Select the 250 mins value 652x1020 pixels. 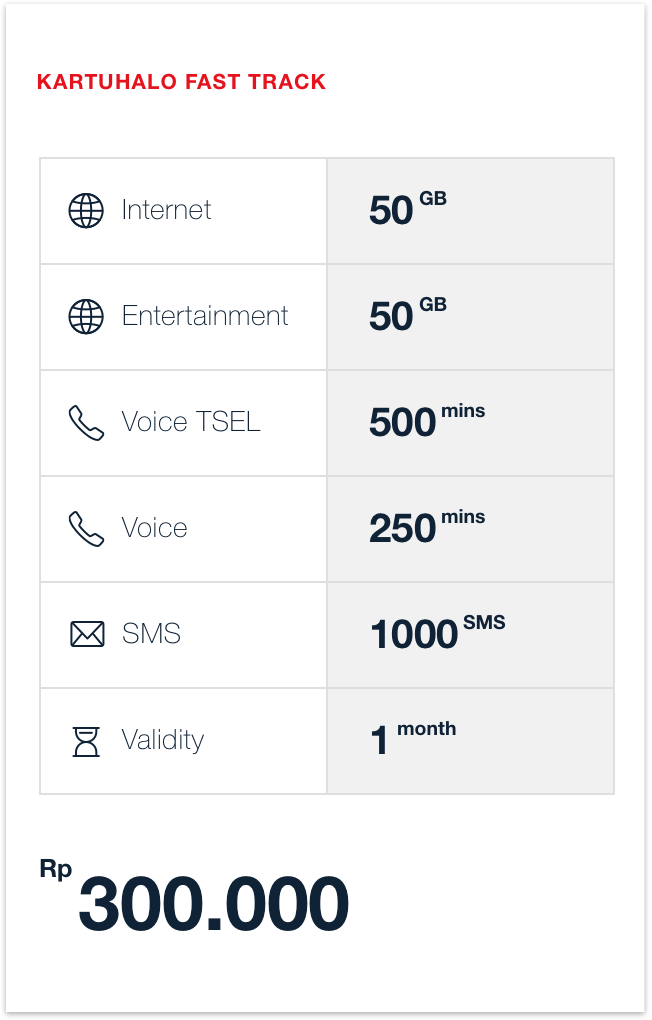426,528
